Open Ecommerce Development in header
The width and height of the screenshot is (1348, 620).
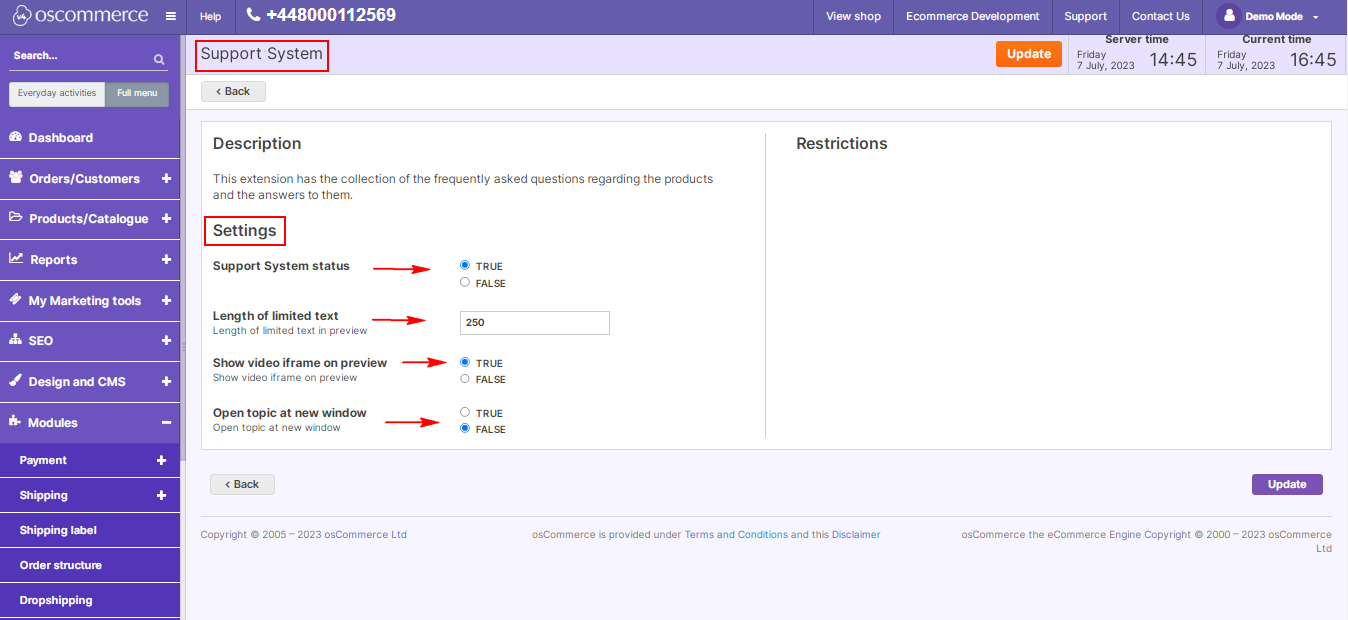pyautogui.click(x=972, y=16)
